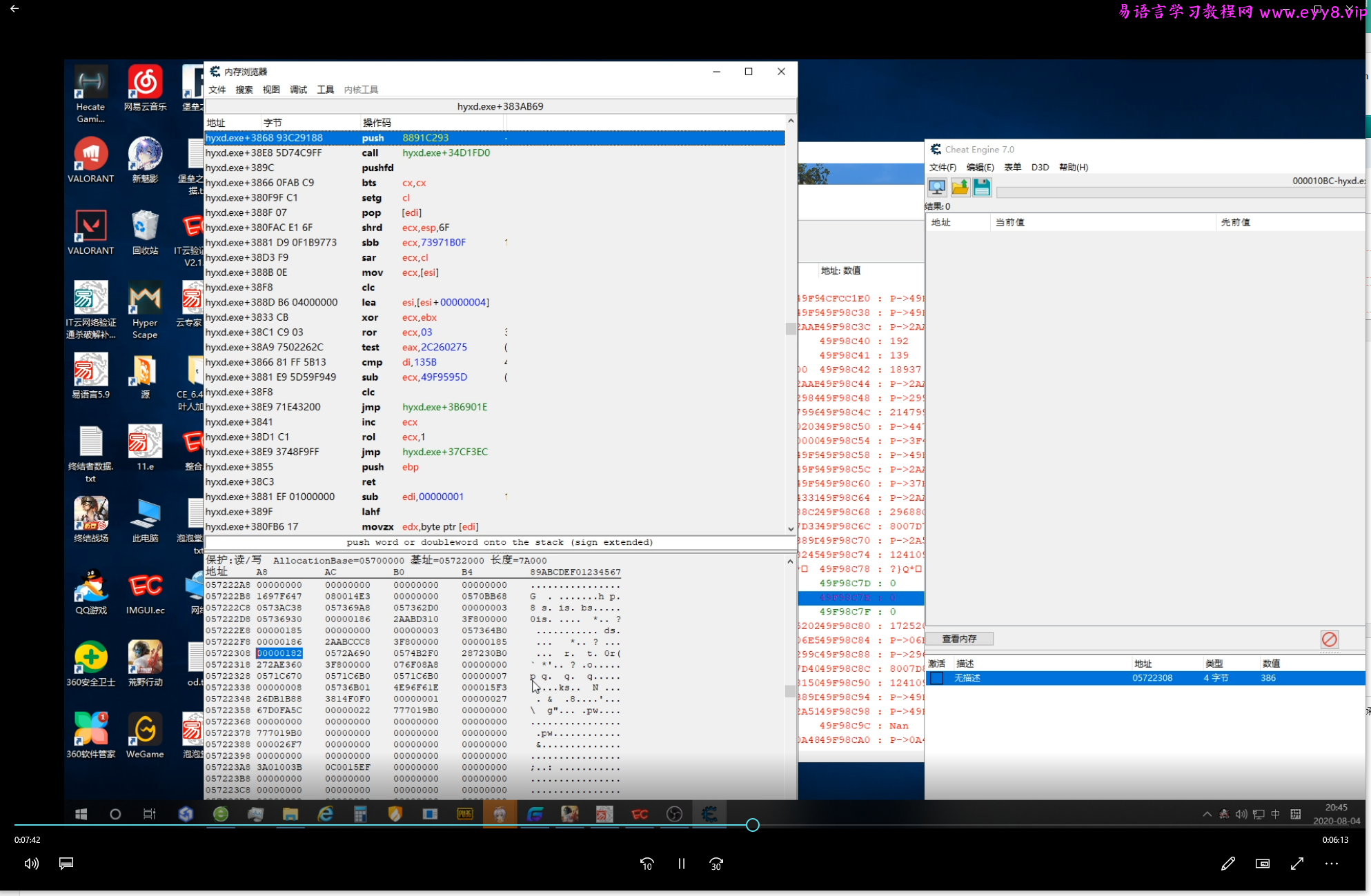Open the 视图 menu in memory viewer
The width and height of the screenshot is (1371, 896).
(271, 90)
